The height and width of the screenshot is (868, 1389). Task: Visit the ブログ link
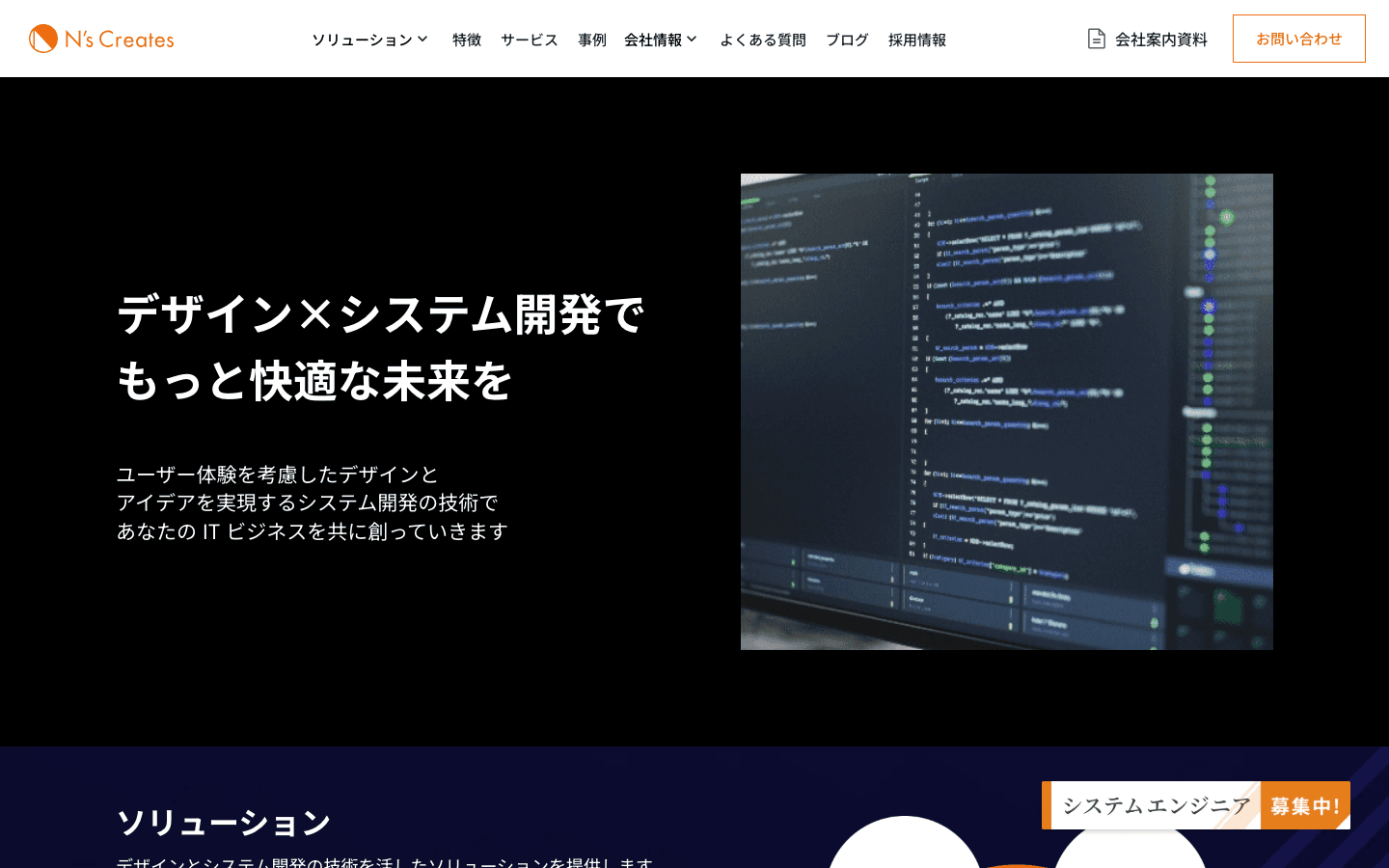(x=847, y=40)
